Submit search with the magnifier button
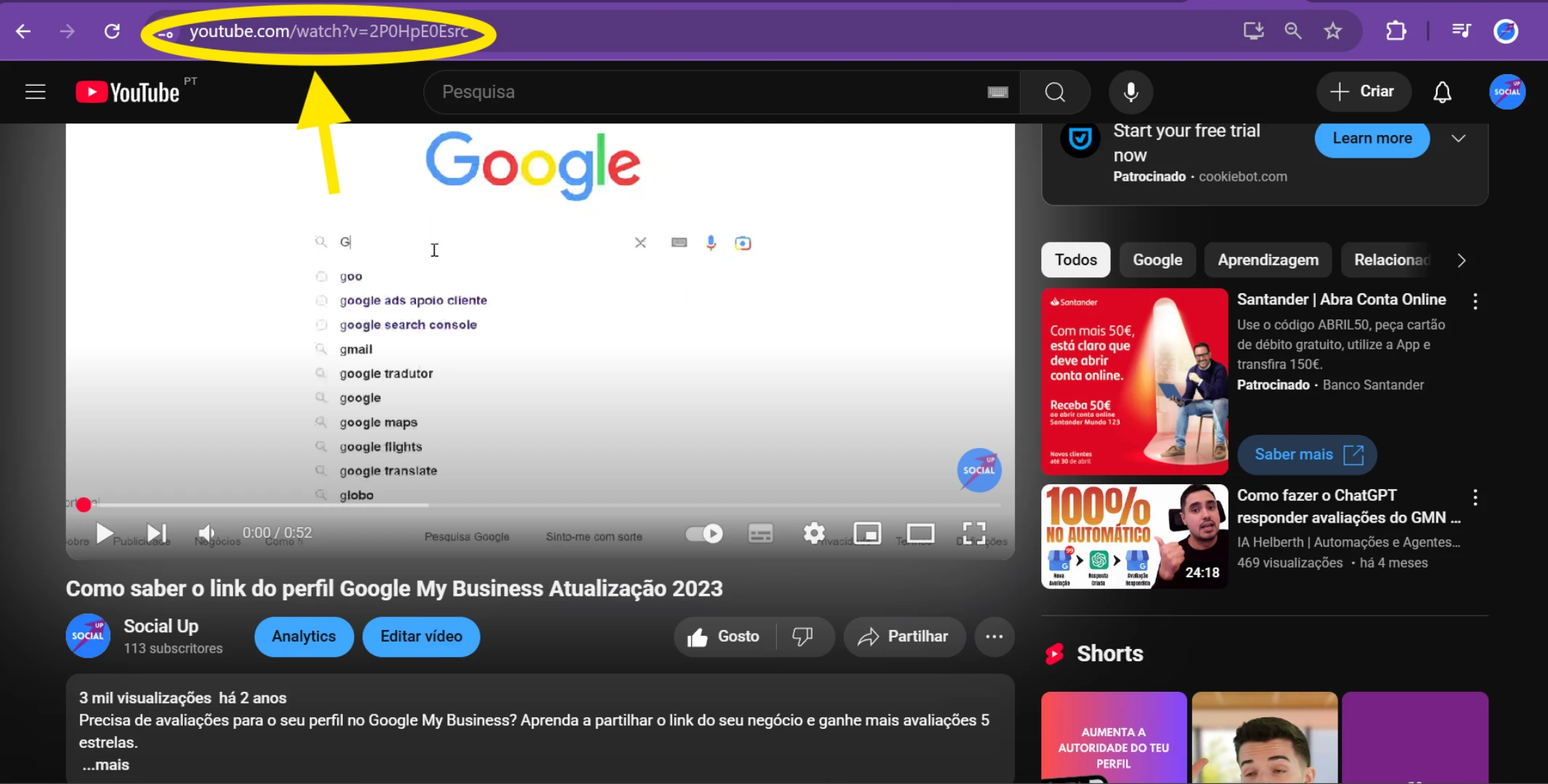The image size is (1548, 784). [x=1055, y=92]
